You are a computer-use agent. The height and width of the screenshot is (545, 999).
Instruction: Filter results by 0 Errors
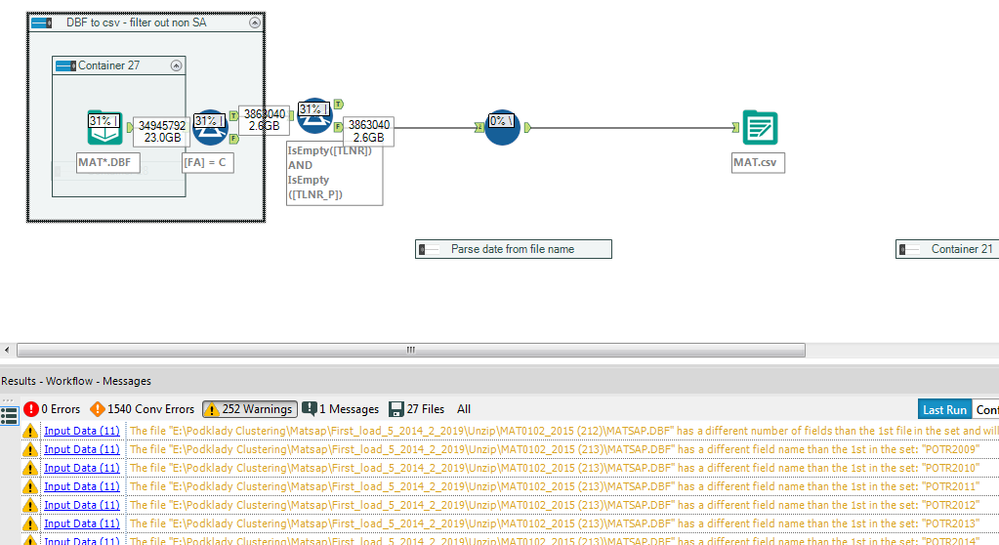coord(52,409)
